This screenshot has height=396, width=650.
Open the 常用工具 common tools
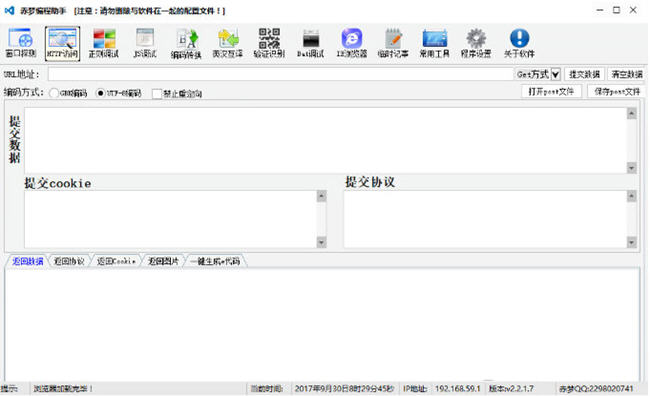coord(434,43)
